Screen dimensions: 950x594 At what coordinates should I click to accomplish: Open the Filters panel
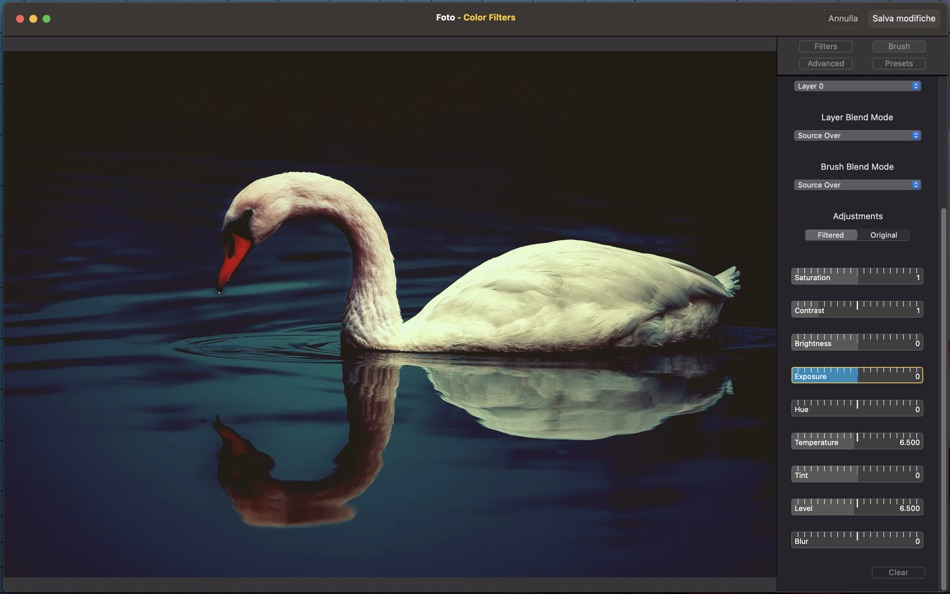825,46
